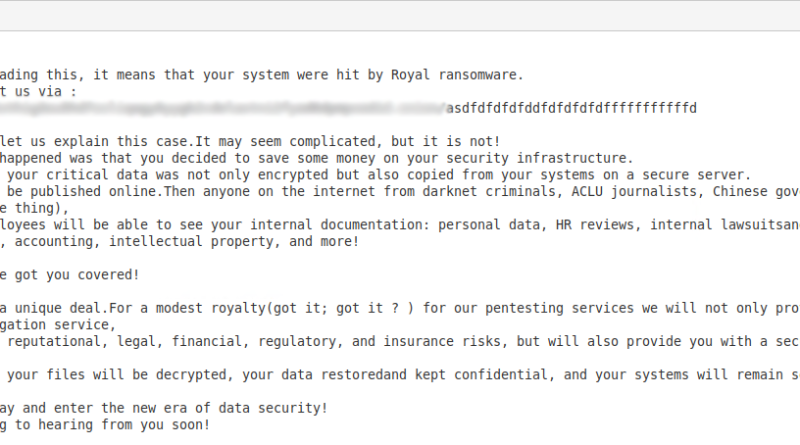Click the empty gray header bar
Image resolution: width=800 pixels, height=445 pixels.
[x=400, y=15]
